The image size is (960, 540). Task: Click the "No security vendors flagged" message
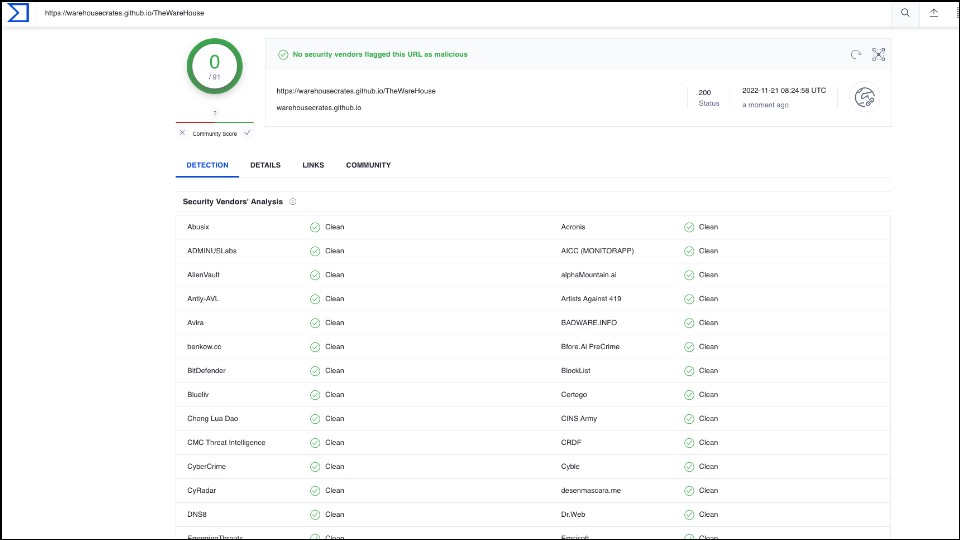(380, 54)
